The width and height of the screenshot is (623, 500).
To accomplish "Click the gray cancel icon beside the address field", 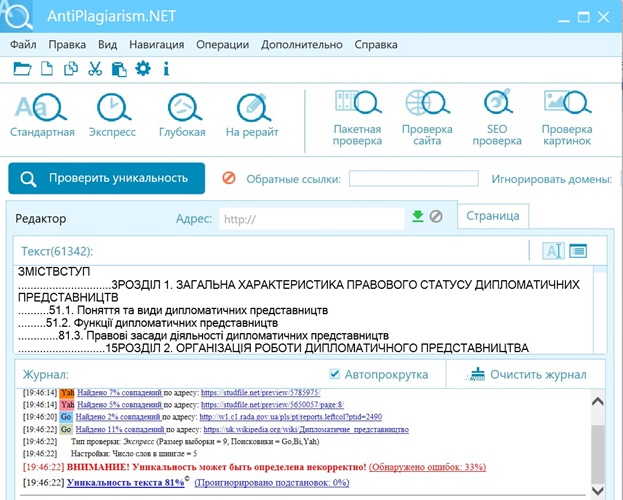I will tap(436, 217).
